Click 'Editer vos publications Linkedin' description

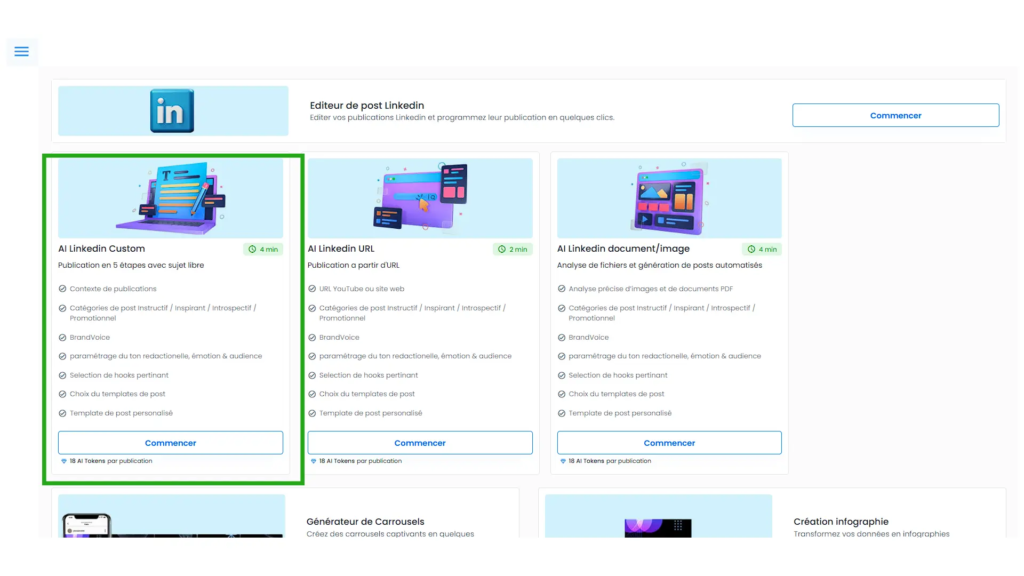click(462, 118)
